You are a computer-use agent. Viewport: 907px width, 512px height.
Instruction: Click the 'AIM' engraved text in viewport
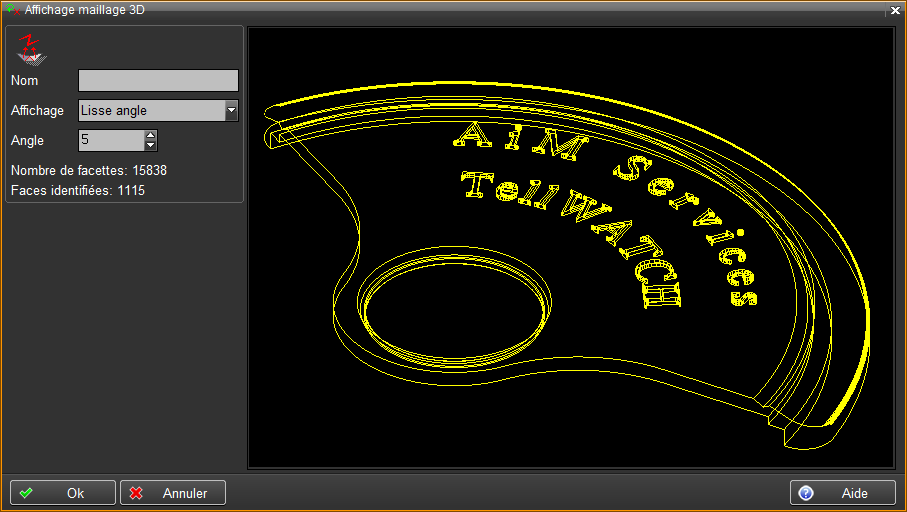(522, 143)
